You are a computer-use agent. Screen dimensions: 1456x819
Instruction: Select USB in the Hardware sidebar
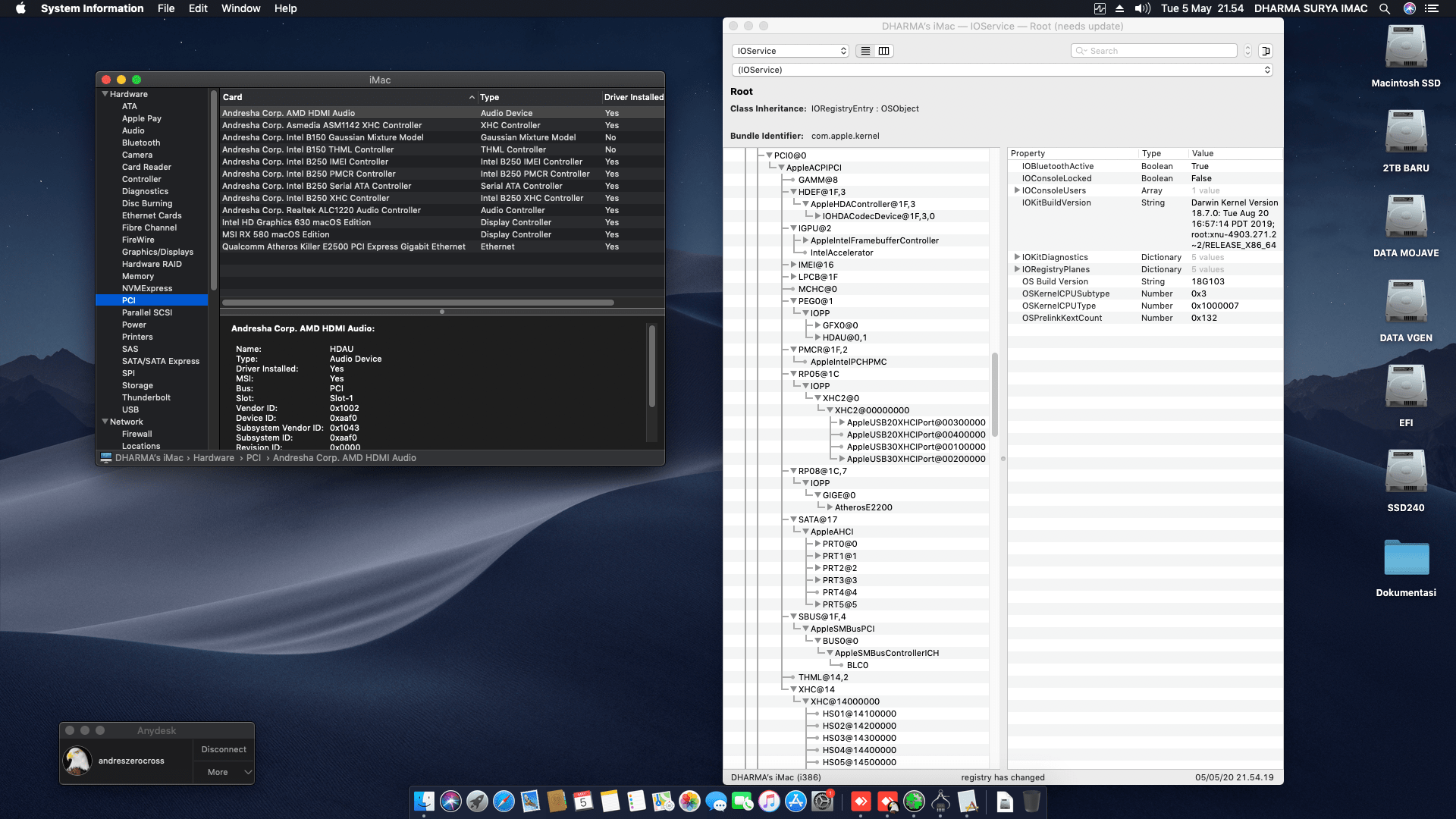click(130, 409)
